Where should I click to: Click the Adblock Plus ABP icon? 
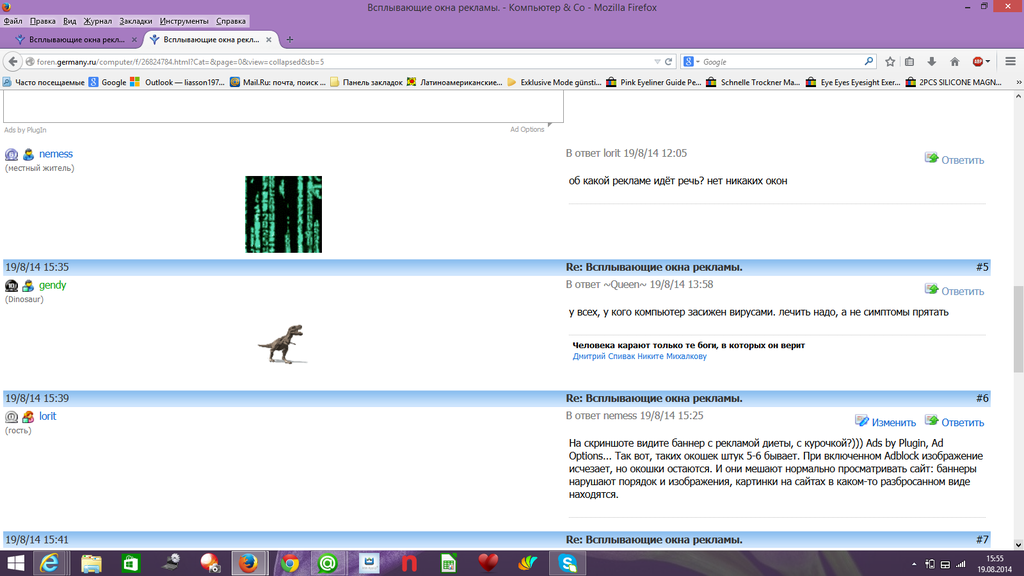coord(978,61)
